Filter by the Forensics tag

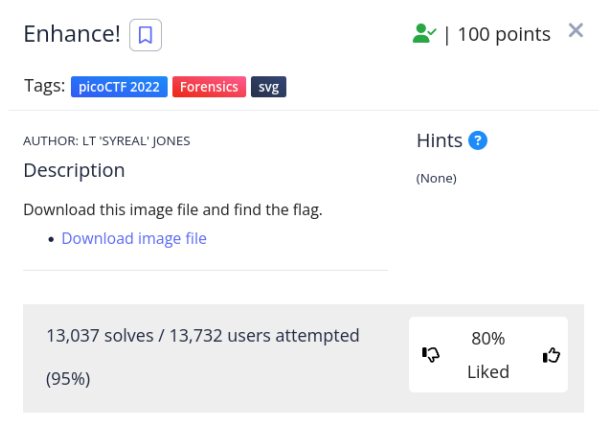pos(209,87)
